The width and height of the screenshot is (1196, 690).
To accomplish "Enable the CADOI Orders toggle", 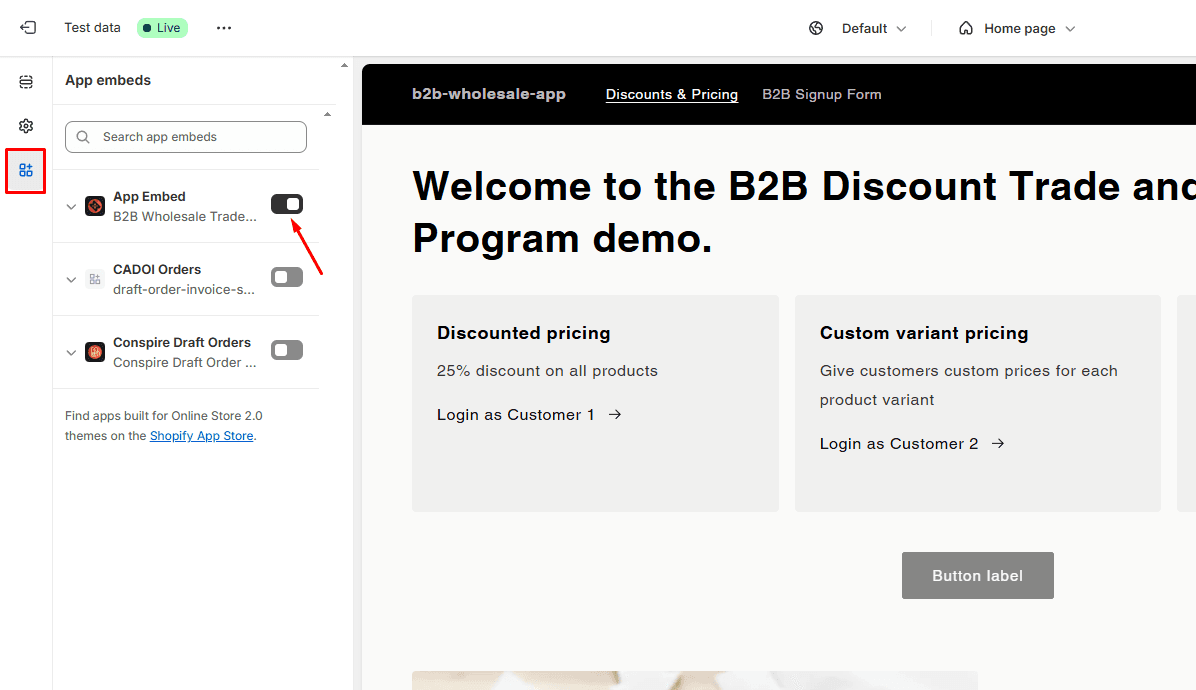I will (287, 277).
